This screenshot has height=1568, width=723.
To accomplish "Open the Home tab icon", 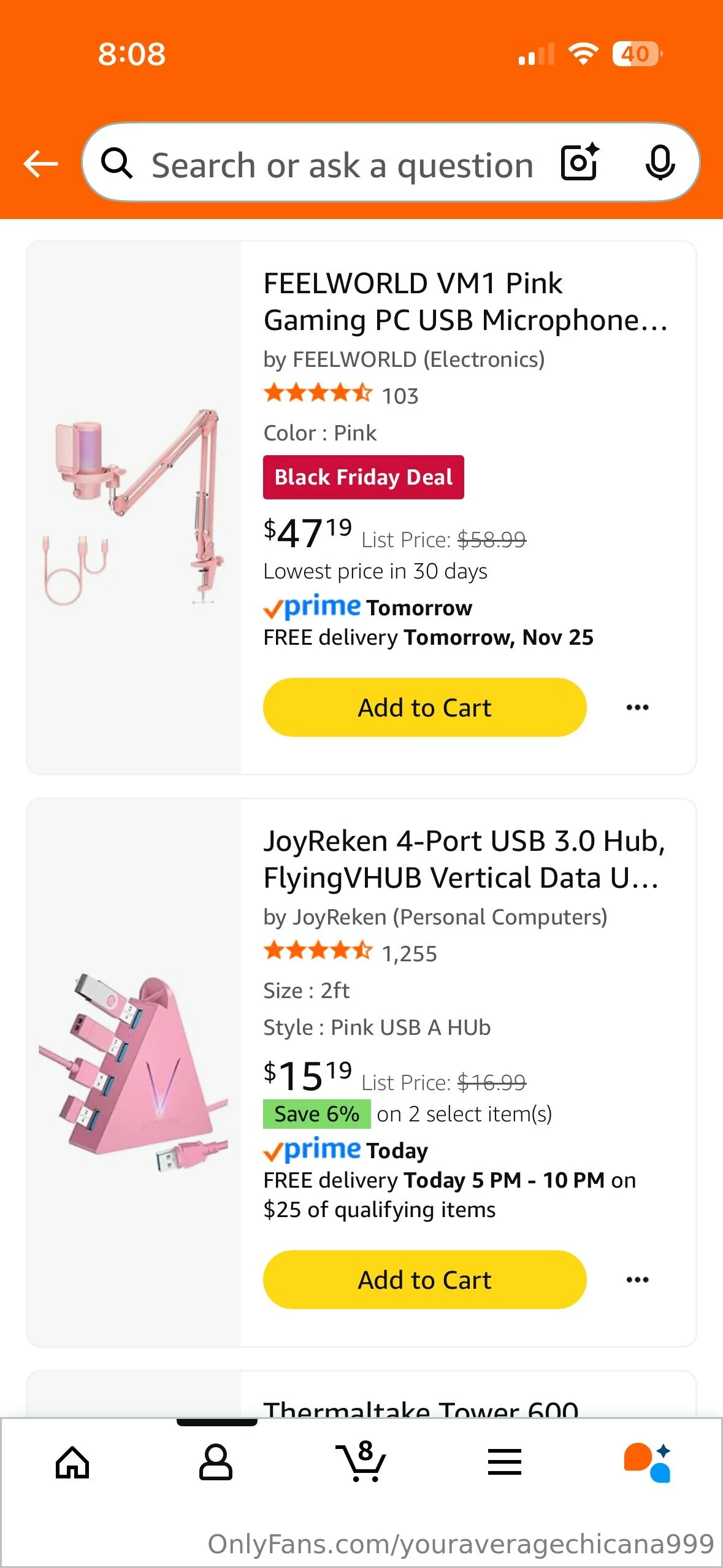I will tap(72, 1463).
